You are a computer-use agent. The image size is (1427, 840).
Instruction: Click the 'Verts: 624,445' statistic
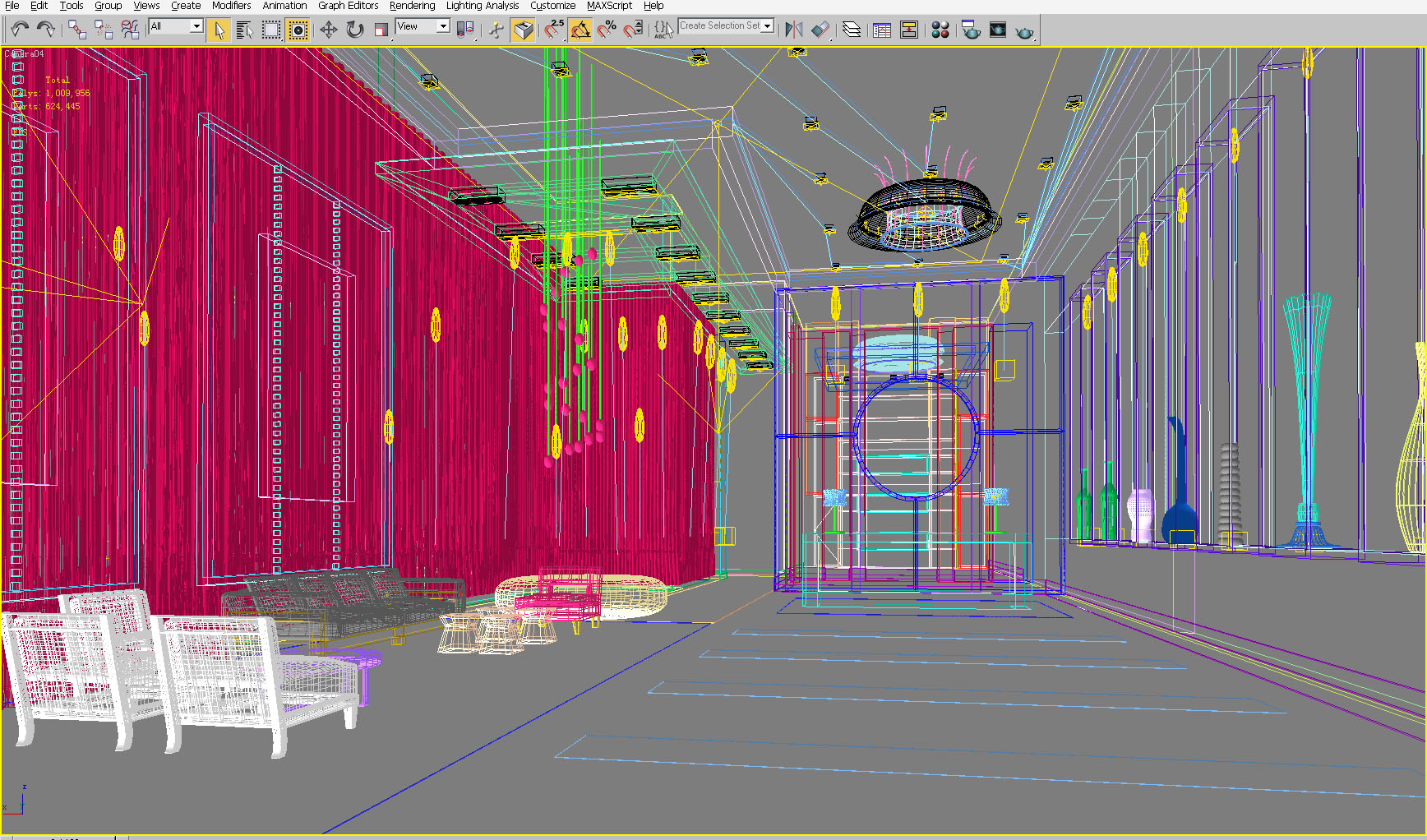tap(46, 106)
